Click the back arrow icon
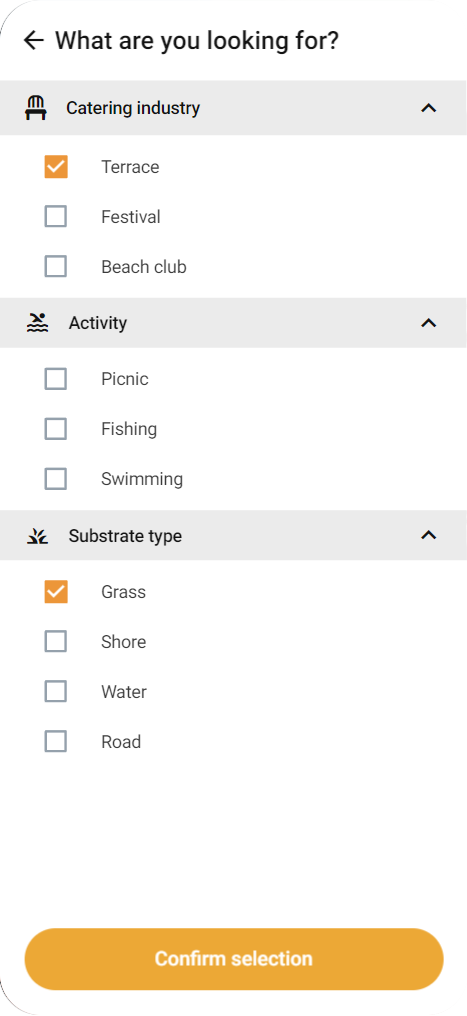The height and width of the screenshot is (1016, 467). coord(33,41)
